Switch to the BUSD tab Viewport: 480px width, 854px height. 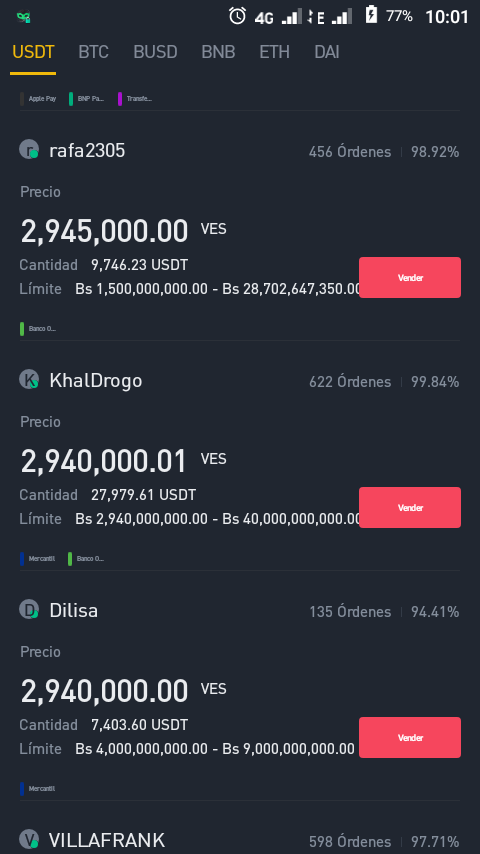tap(155, 52)
